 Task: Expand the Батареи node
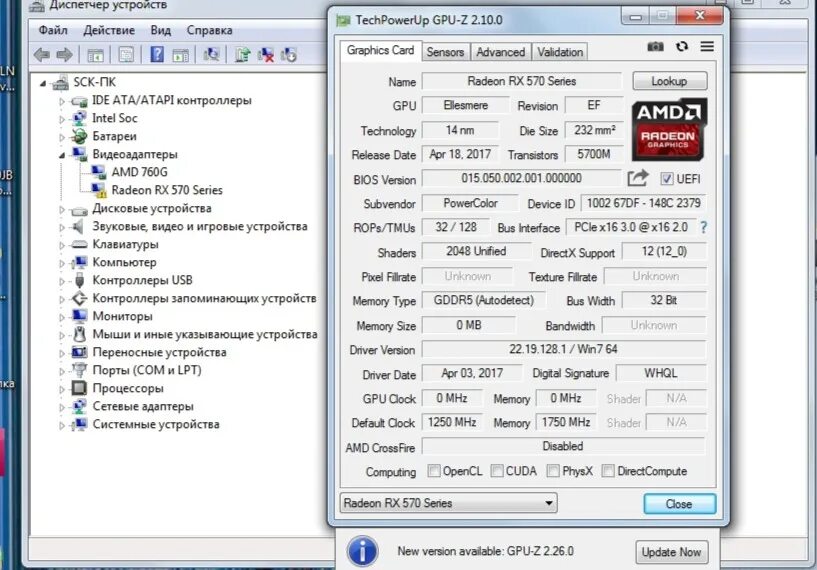click(x=61, y=138)
